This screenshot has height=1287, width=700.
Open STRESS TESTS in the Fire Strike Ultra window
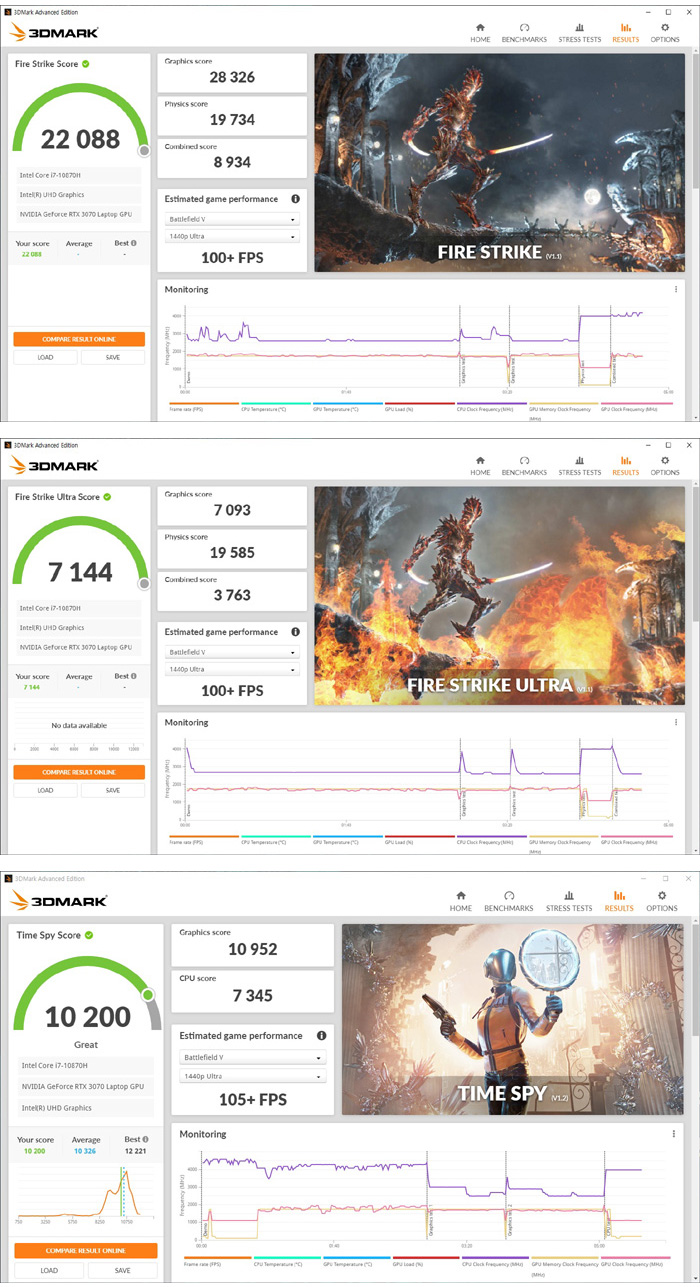(579, 466)
